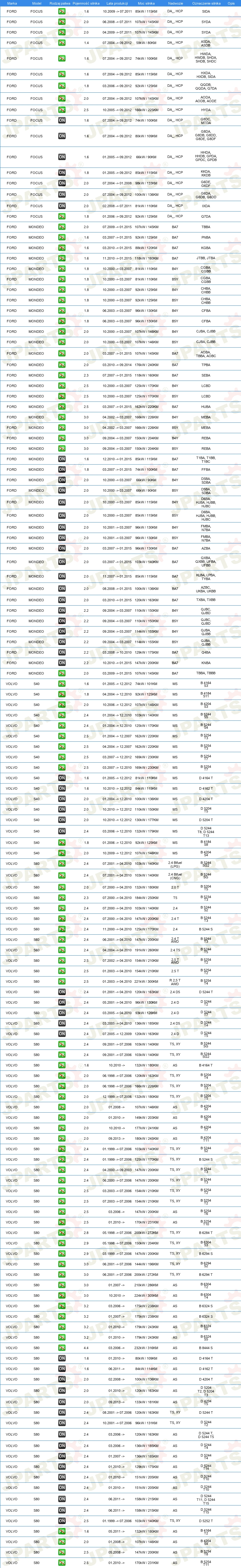Screen dimensions: 241x1568
Task: Click the Oznaczenie silnika column header
Action: click(x=206, y=3)
